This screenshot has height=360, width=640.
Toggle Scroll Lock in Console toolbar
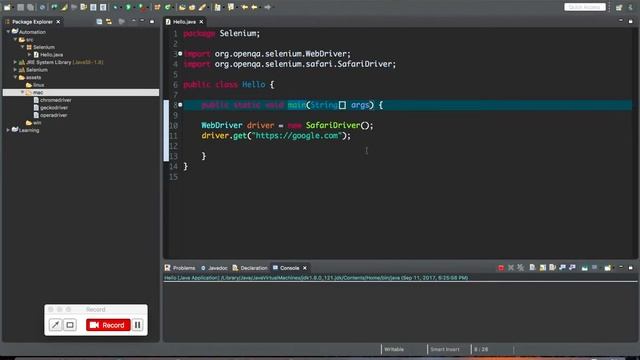coord(542,268)
